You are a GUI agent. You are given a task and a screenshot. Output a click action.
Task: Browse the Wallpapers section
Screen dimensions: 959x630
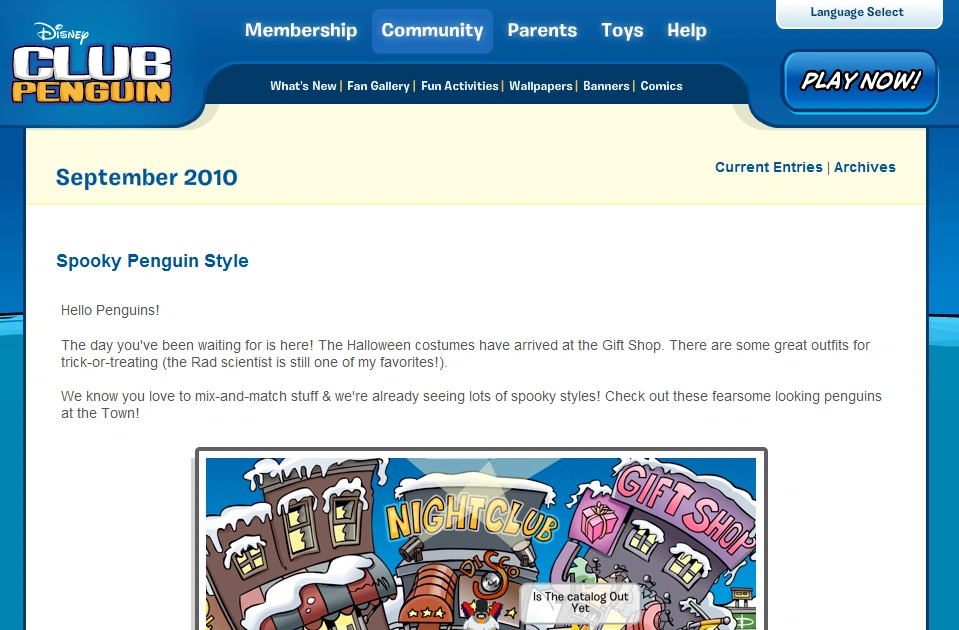tap(541, 86)
